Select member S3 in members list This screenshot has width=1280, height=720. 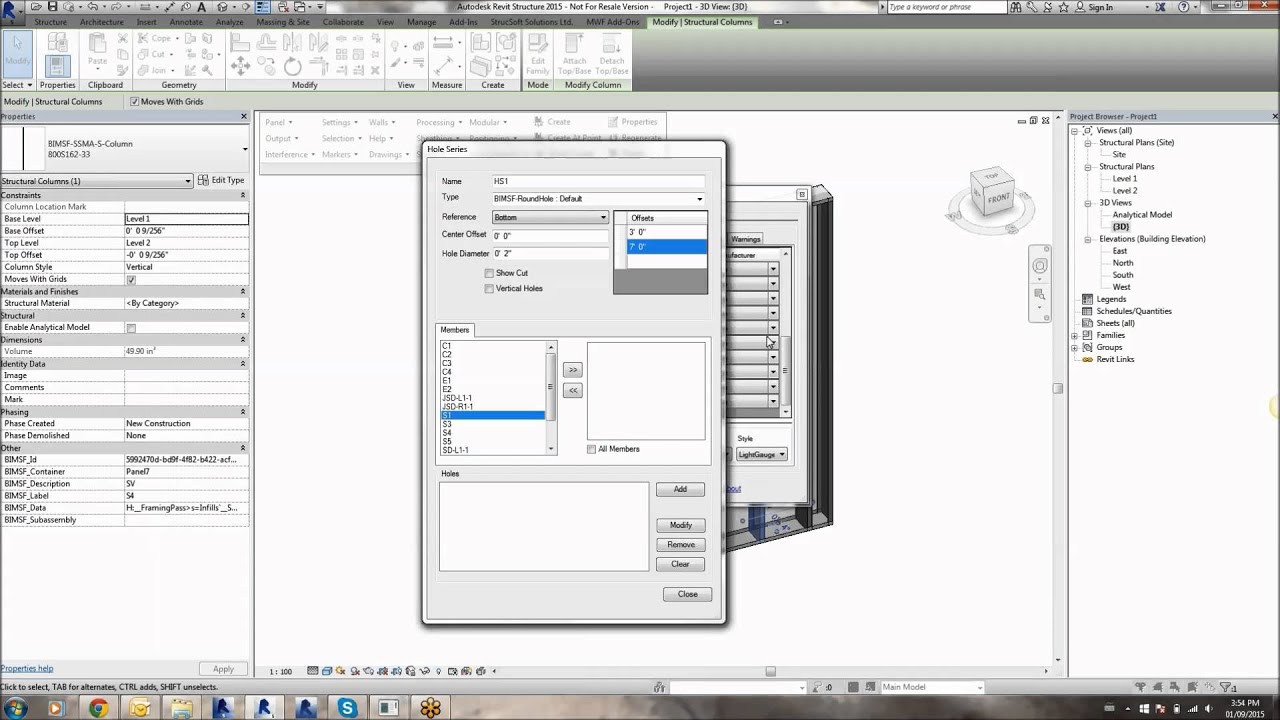[492, 424]
